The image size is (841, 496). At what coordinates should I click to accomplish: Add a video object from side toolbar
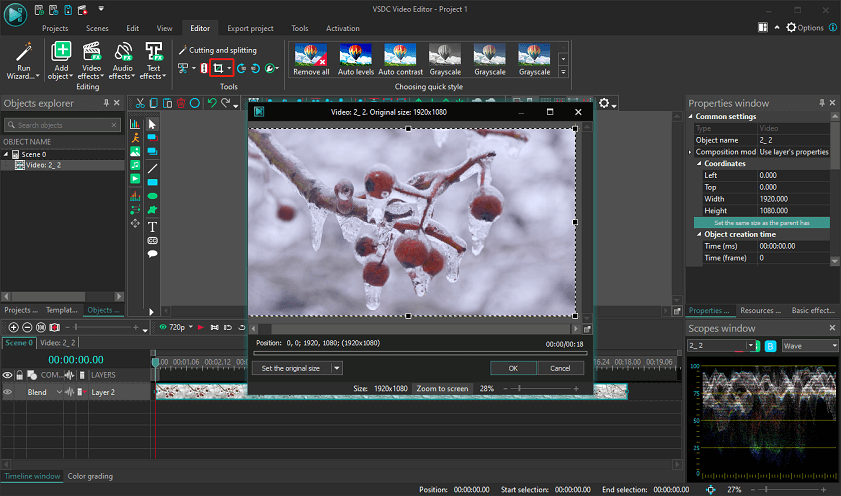(135, 179)
